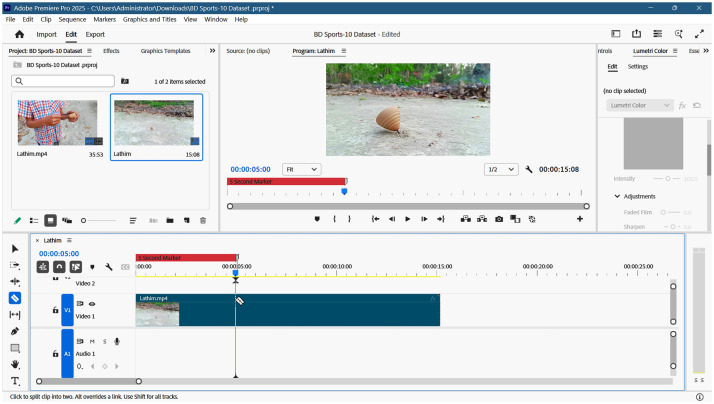Select the Type tool

point(15,381)
